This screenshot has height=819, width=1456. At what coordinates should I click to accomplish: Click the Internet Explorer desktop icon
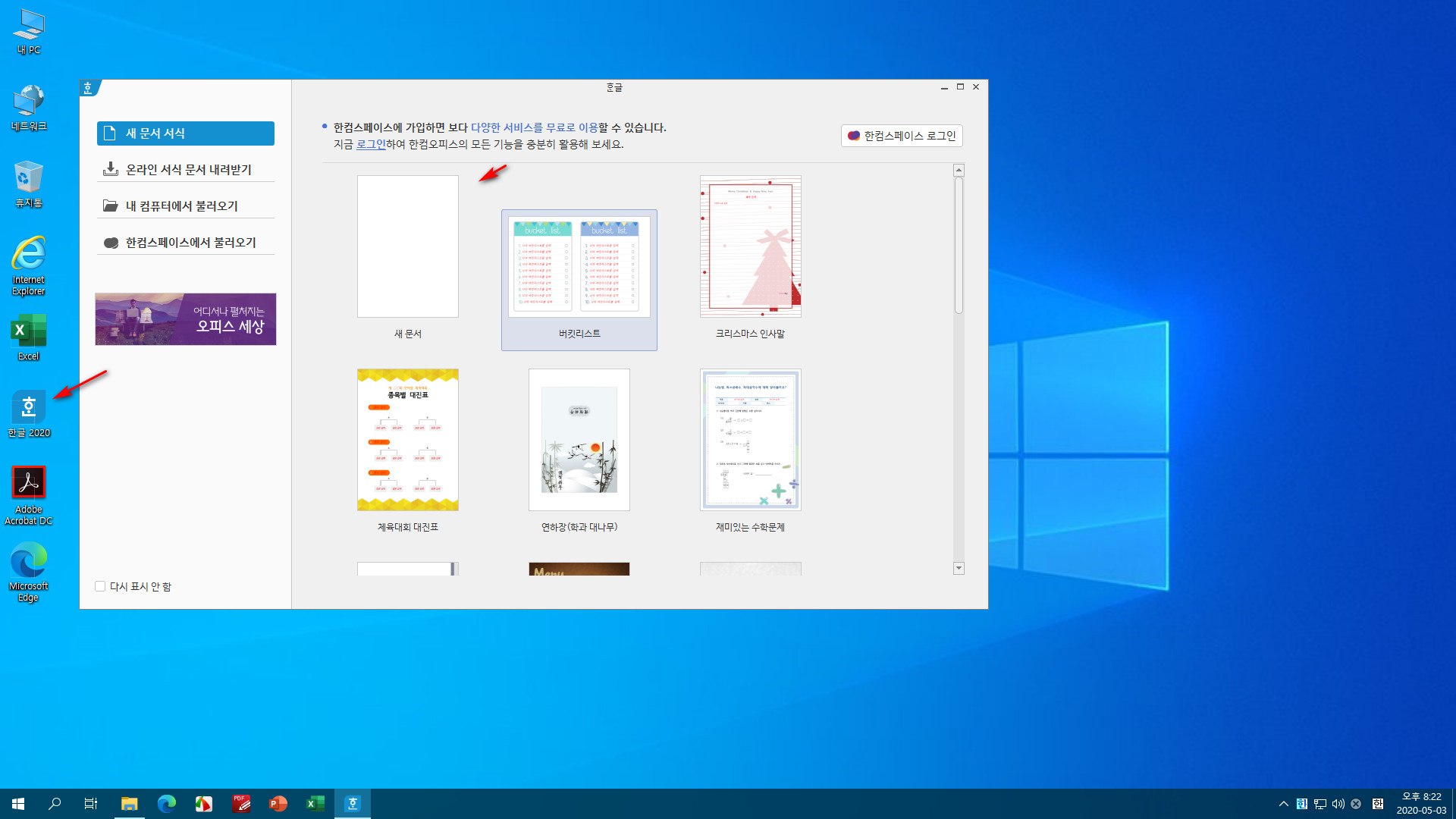click(x=29, y=265)
